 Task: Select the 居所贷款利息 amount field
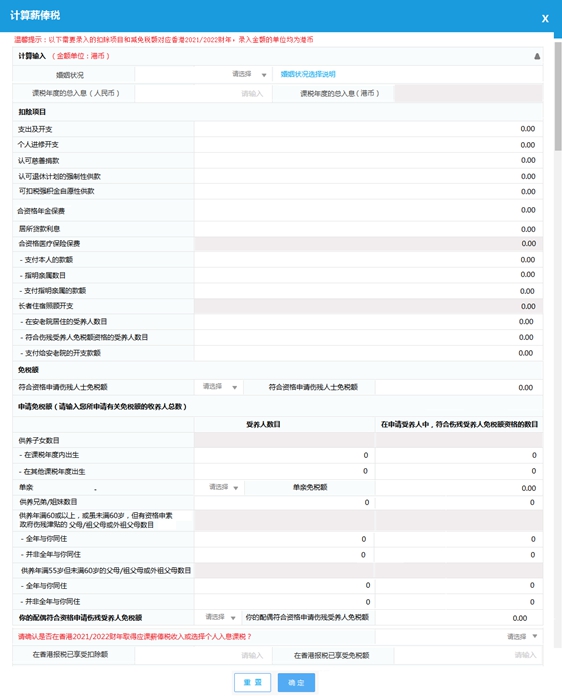(368, 229)
